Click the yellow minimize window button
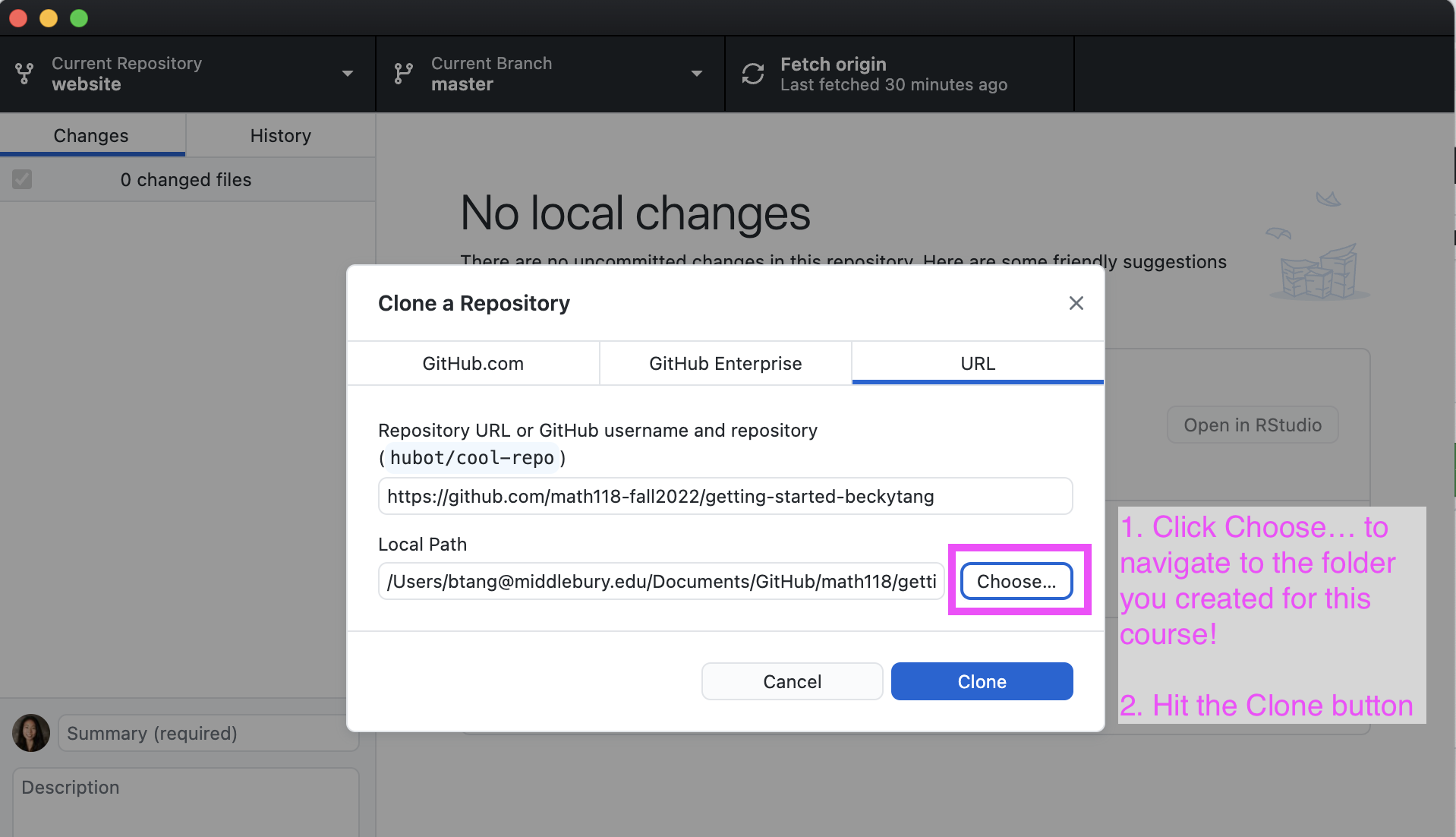 click(49, 17)
